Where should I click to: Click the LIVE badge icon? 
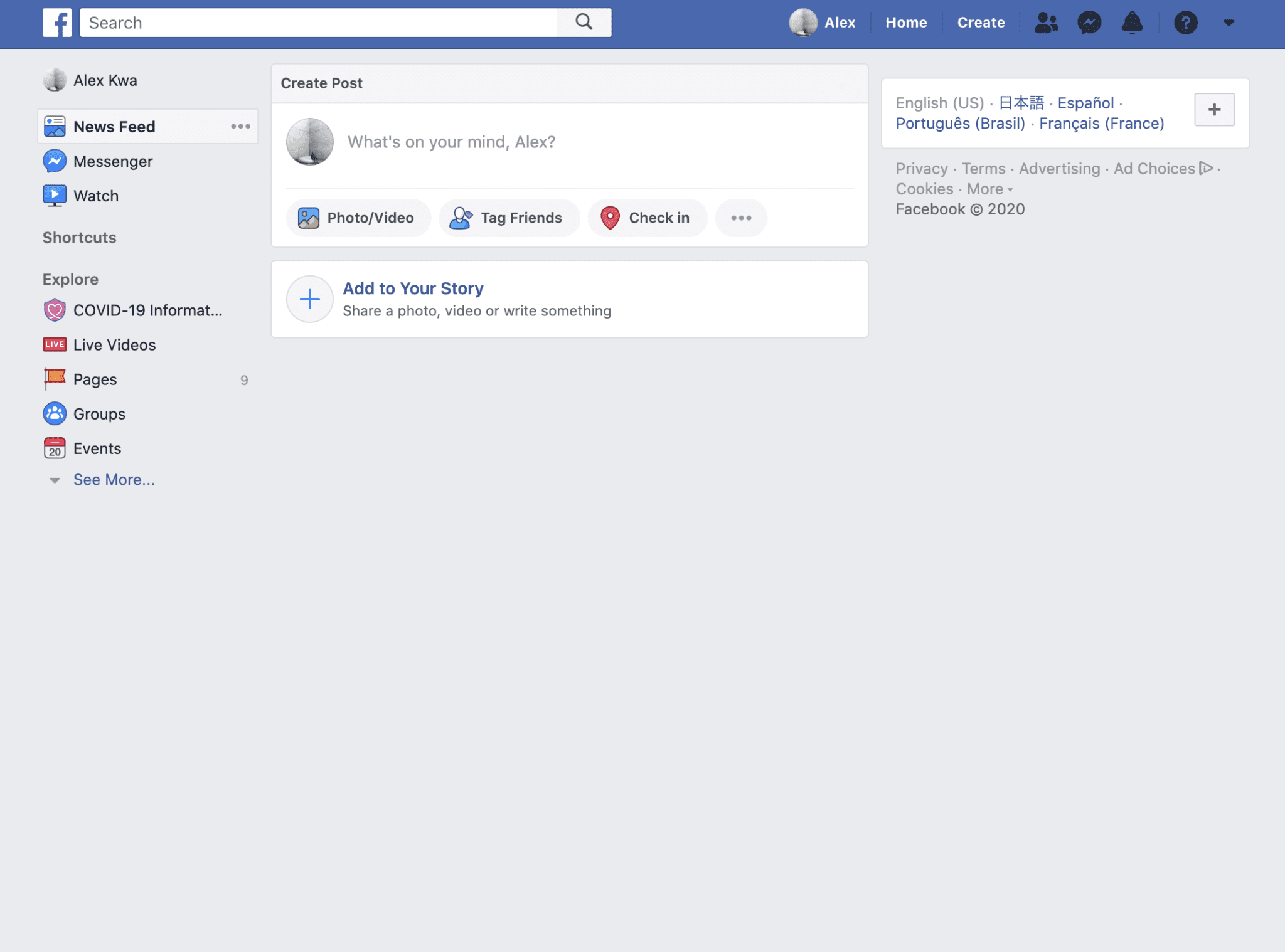(x=55, y=344)
